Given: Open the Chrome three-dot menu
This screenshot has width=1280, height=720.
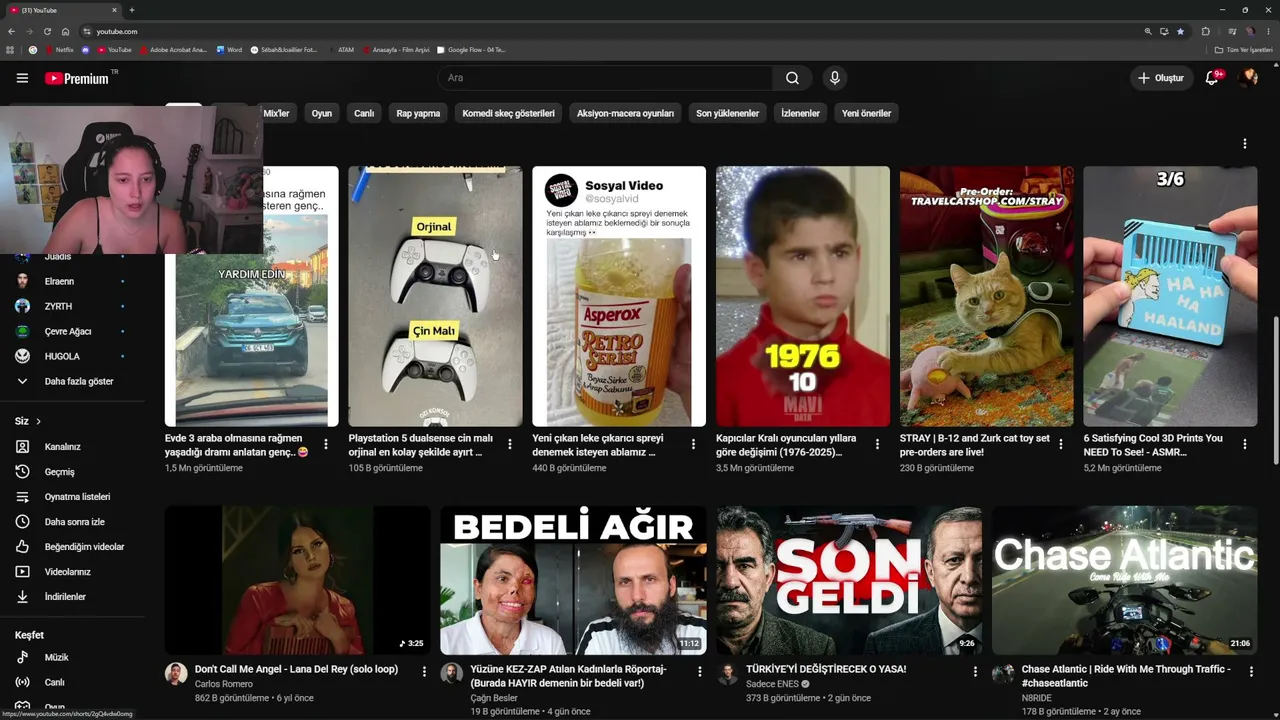Looking at the screenshot, I should pyautogui.click(x=1269, y=31).
